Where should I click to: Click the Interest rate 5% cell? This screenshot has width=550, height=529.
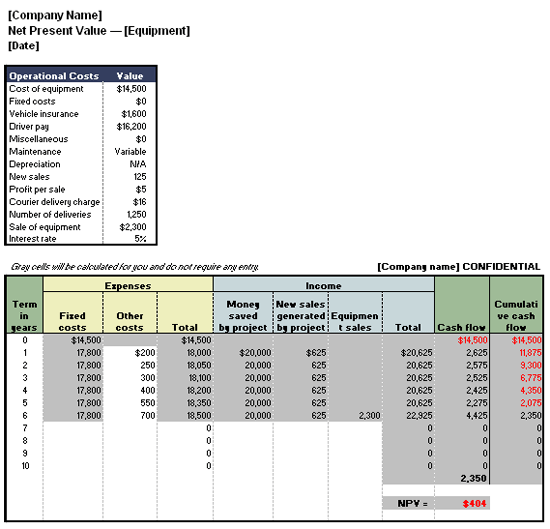tap(130, 239)
